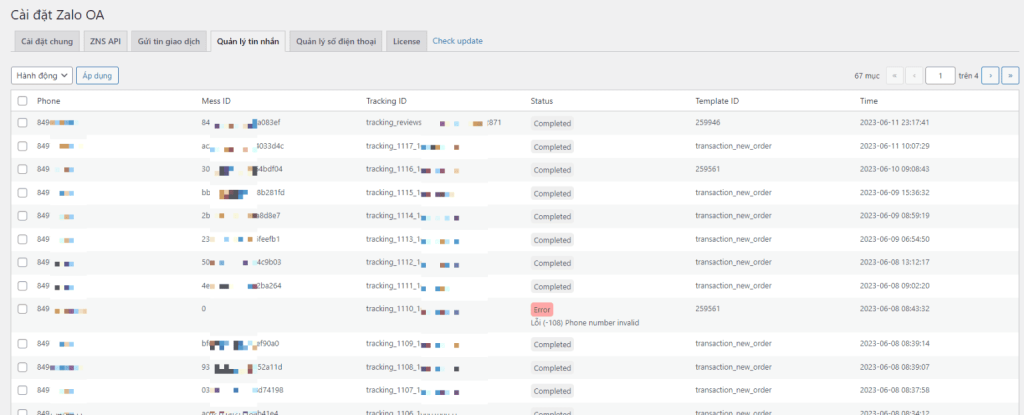Click the Time column header
The width and height of the screenshot is (1024, 415).
(870, 101)
